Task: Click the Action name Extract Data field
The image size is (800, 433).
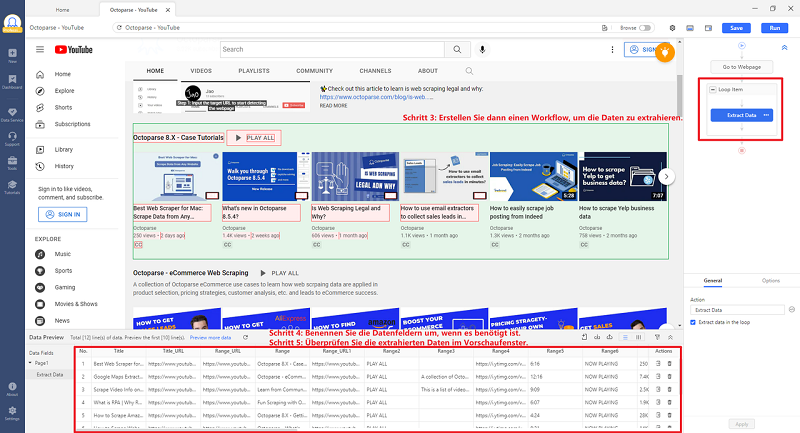Action: pyautogui.click(x=737, y=310)
